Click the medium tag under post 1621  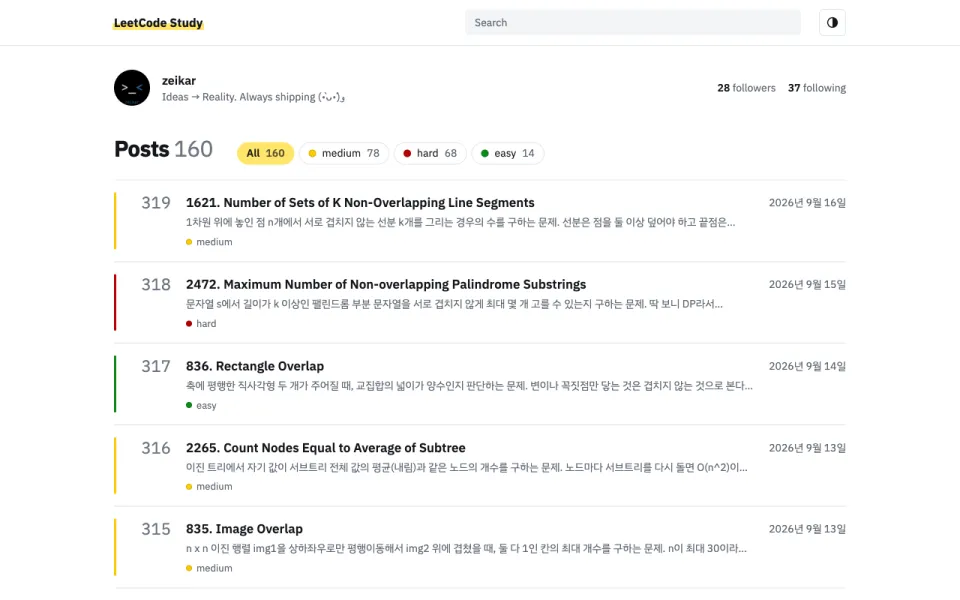pyautogui.click(x=209, y=242)
